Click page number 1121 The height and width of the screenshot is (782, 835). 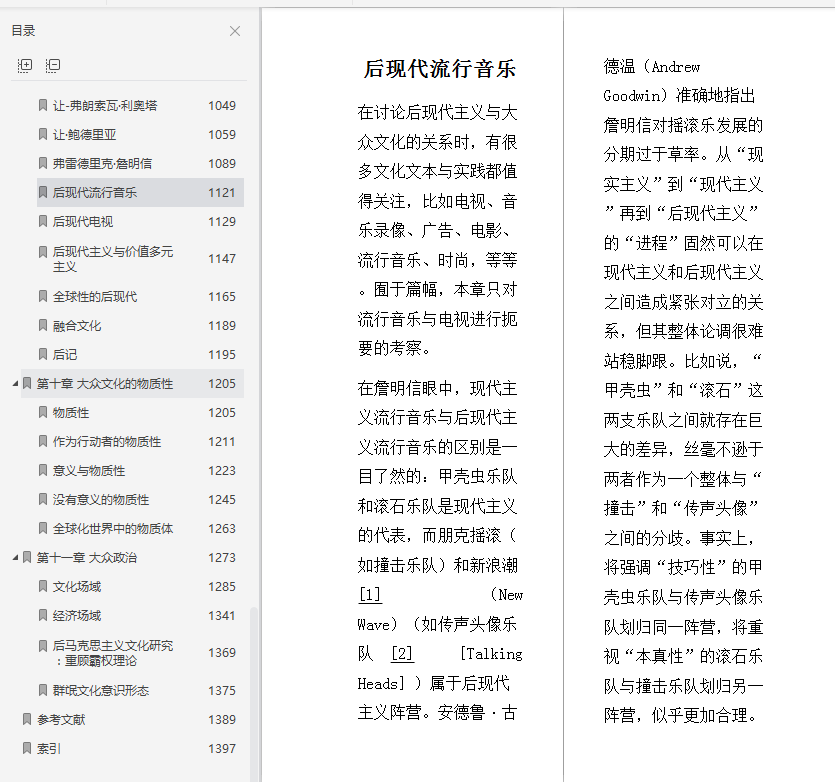click(x=222, y=193)
